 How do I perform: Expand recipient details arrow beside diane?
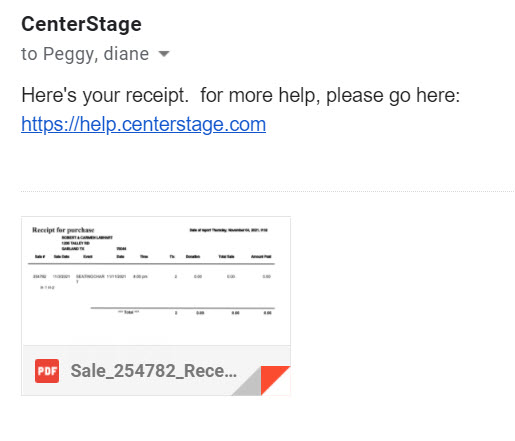tap(164, 54)
